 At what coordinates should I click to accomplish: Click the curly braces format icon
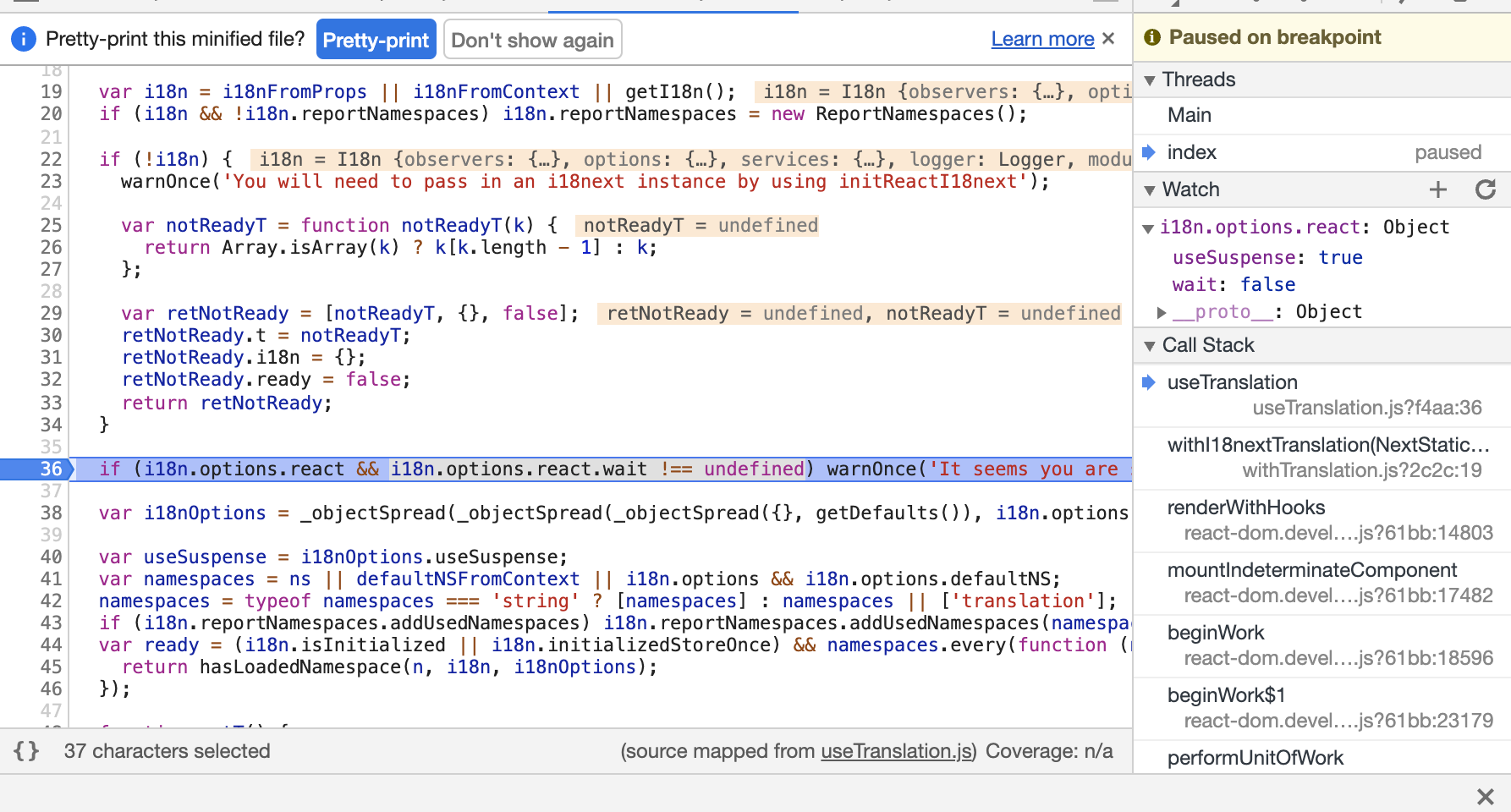coord(26,750)
